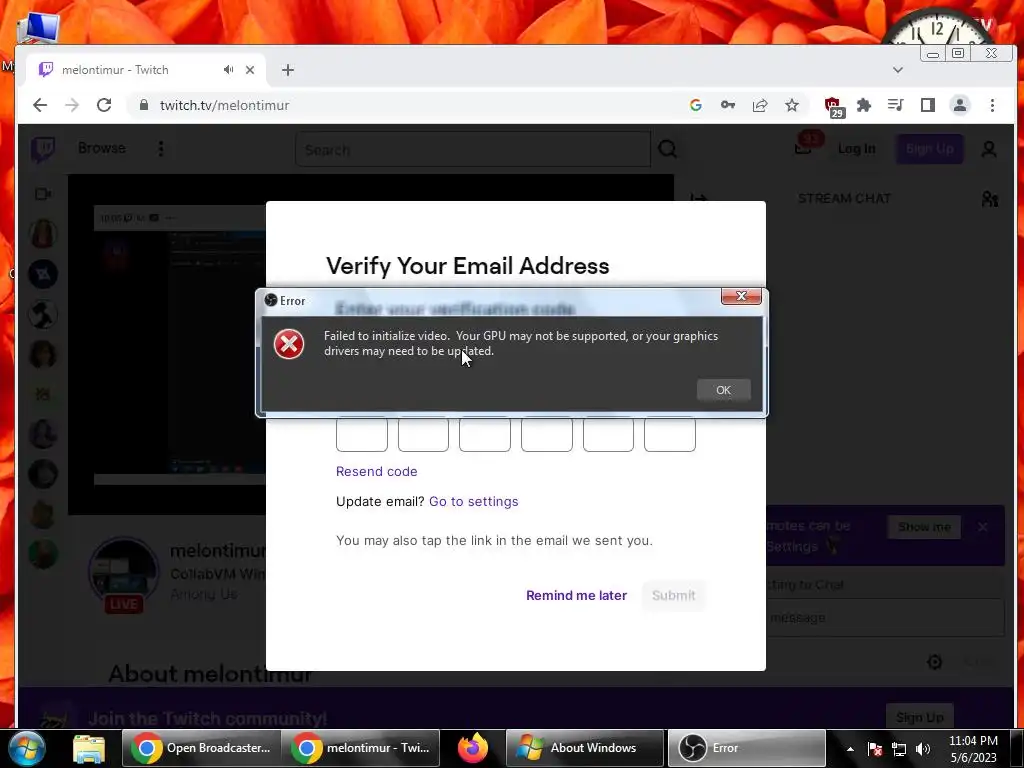1024x768 pixels.
Task: Click OK in the Error dialog
Action: point(723,390)
